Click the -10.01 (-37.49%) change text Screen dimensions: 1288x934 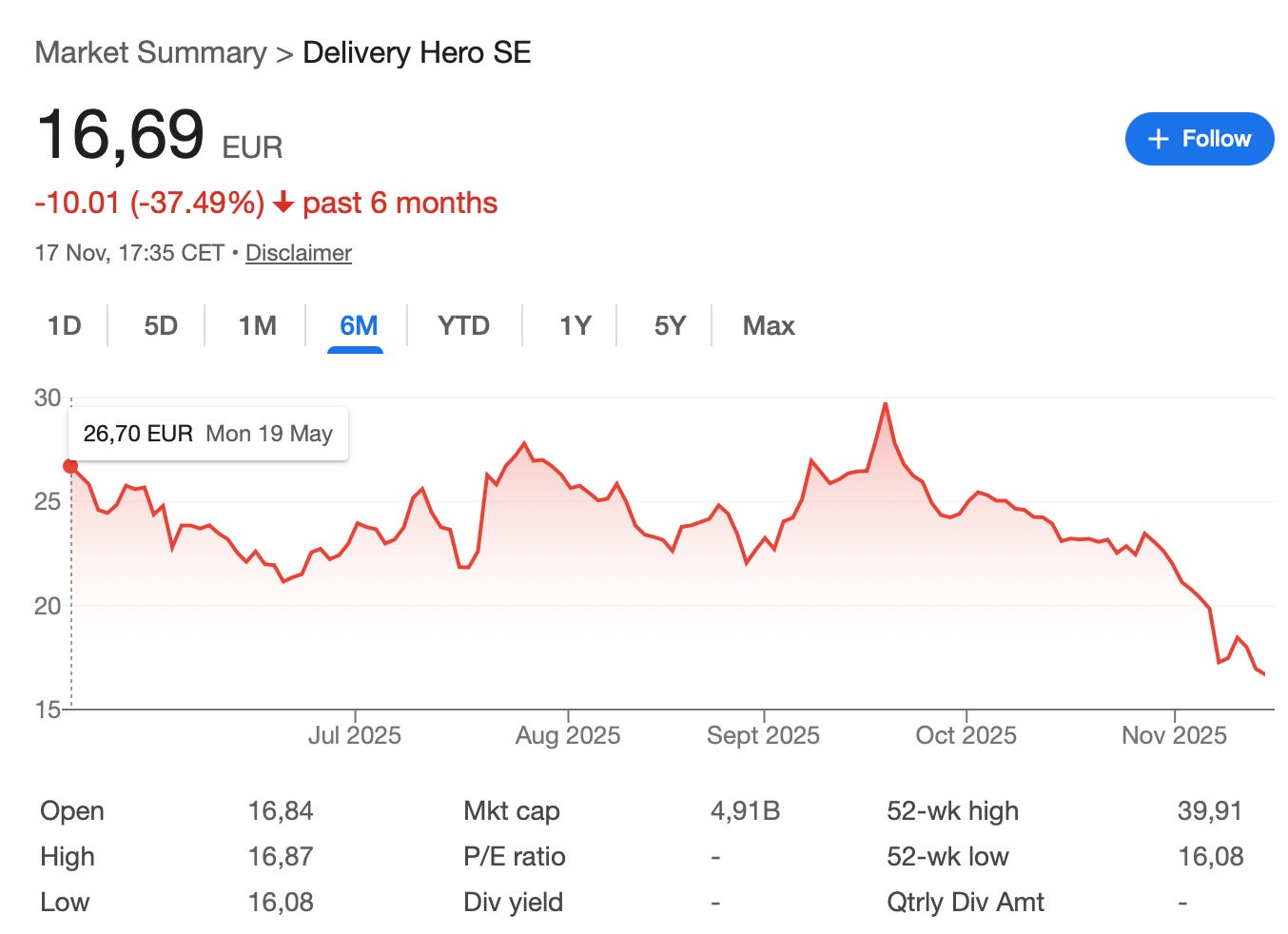pos(149,203)
